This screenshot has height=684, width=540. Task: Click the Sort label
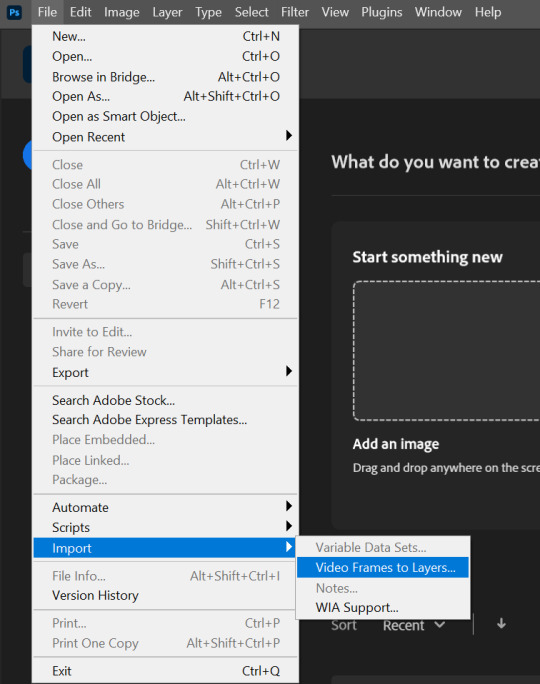[344, 625]
